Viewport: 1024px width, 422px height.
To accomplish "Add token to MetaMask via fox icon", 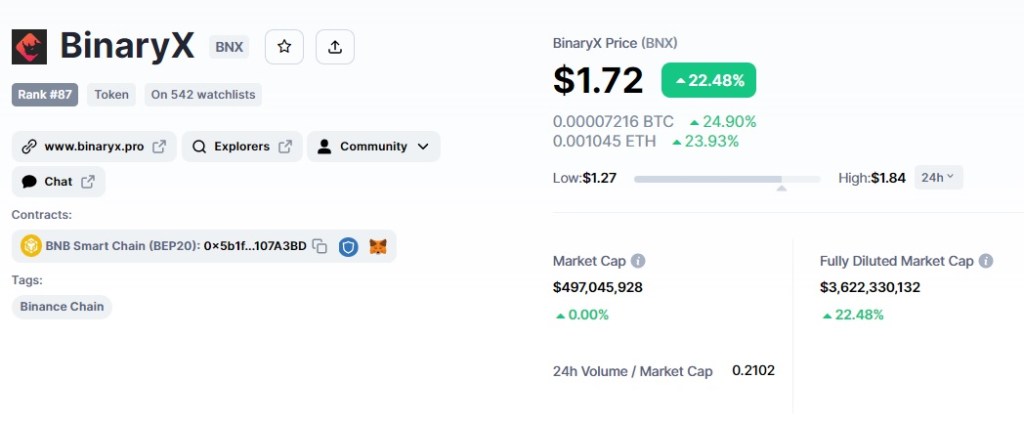I will [x=378, y=246].
